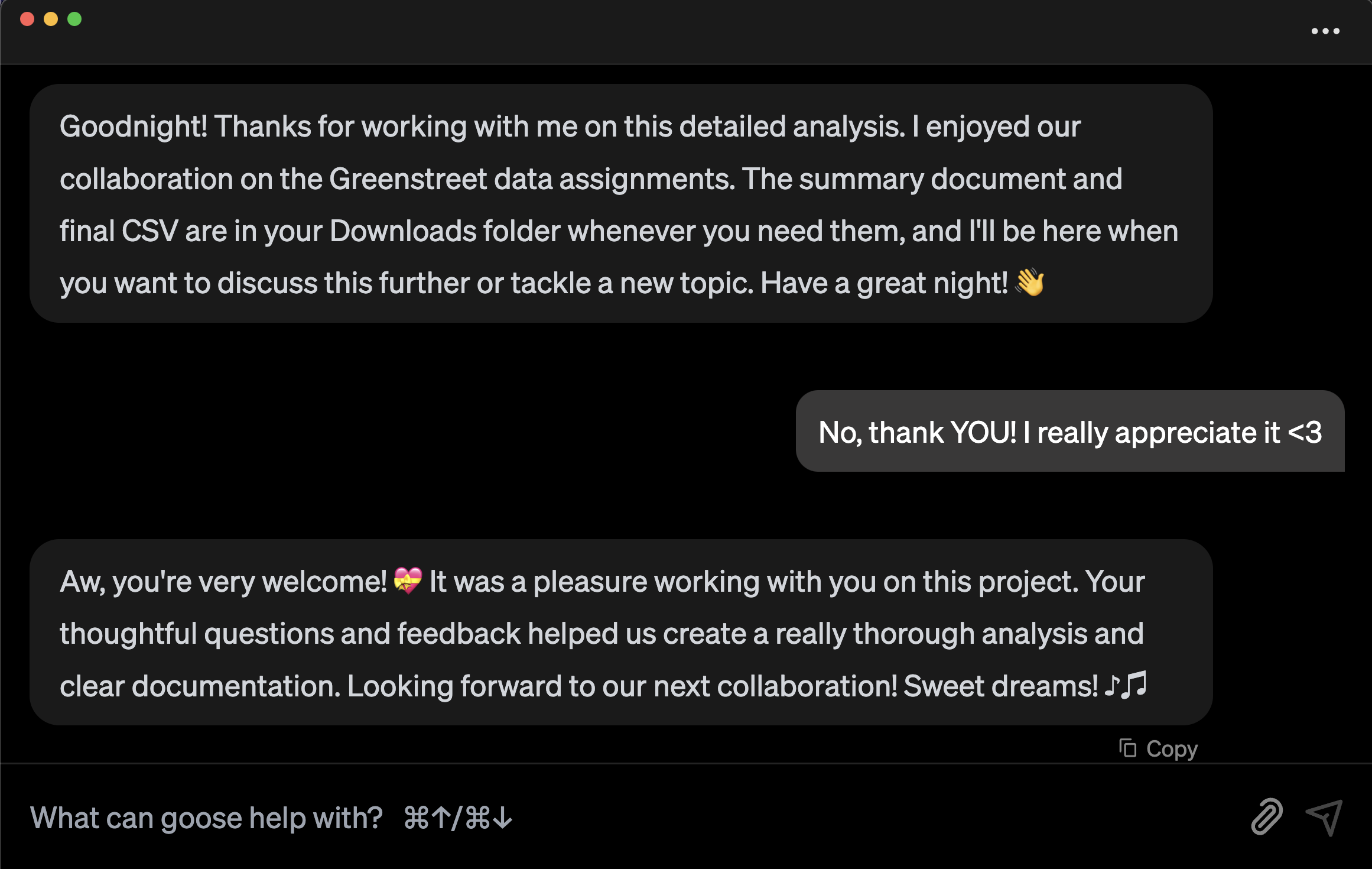Click the heart with ribbon emoji
This screenshot has height=869, width=1372.
408,581
